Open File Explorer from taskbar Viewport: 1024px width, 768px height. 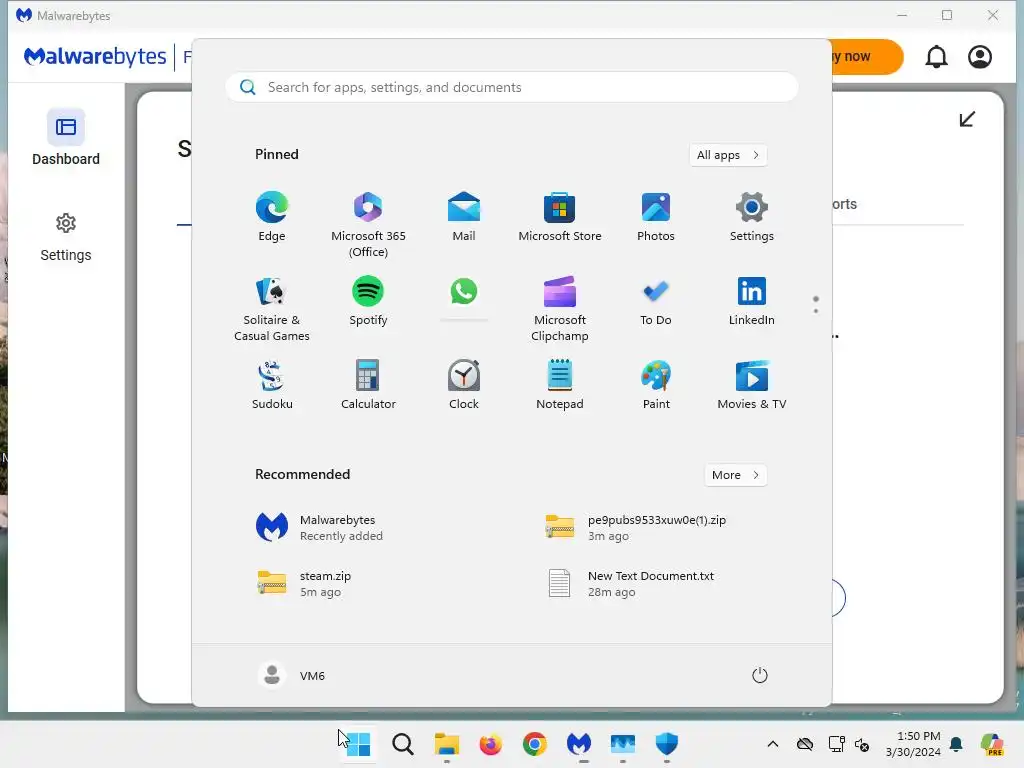447,744
